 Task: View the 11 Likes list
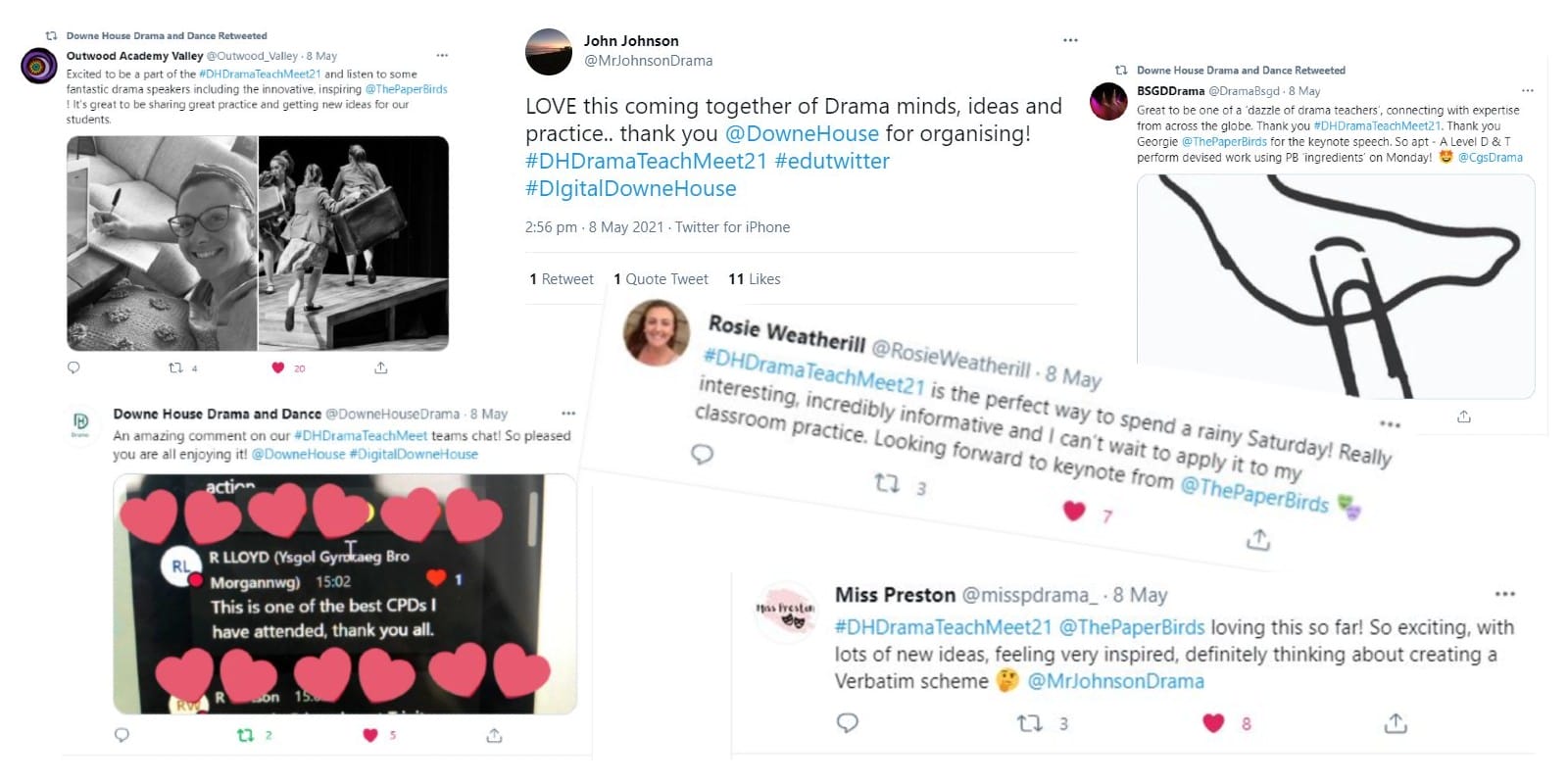pos(755,279)
